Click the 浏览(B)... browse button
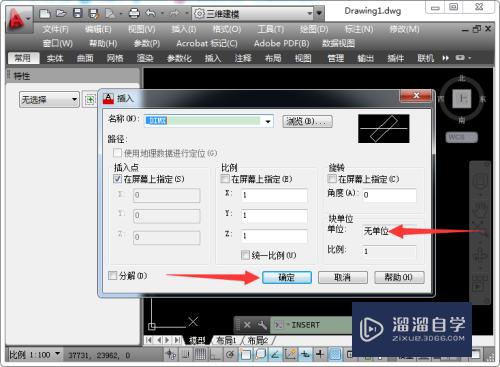Image resolution: width=500 pixels, height=367 pixels. [307, 121]
